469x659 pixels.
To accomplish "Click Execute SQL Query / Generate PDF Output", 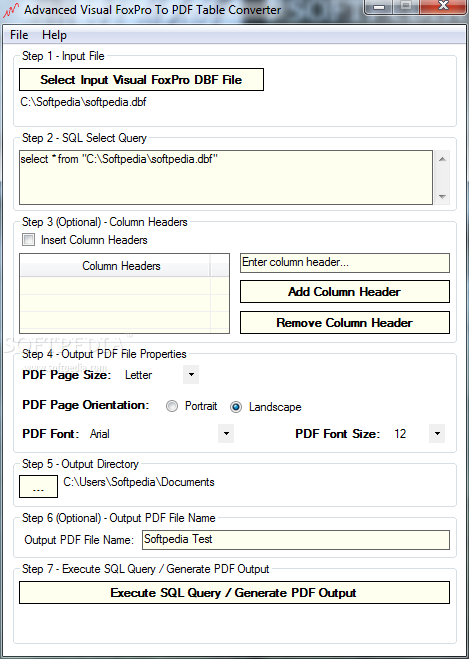I will tap(234, 593).
